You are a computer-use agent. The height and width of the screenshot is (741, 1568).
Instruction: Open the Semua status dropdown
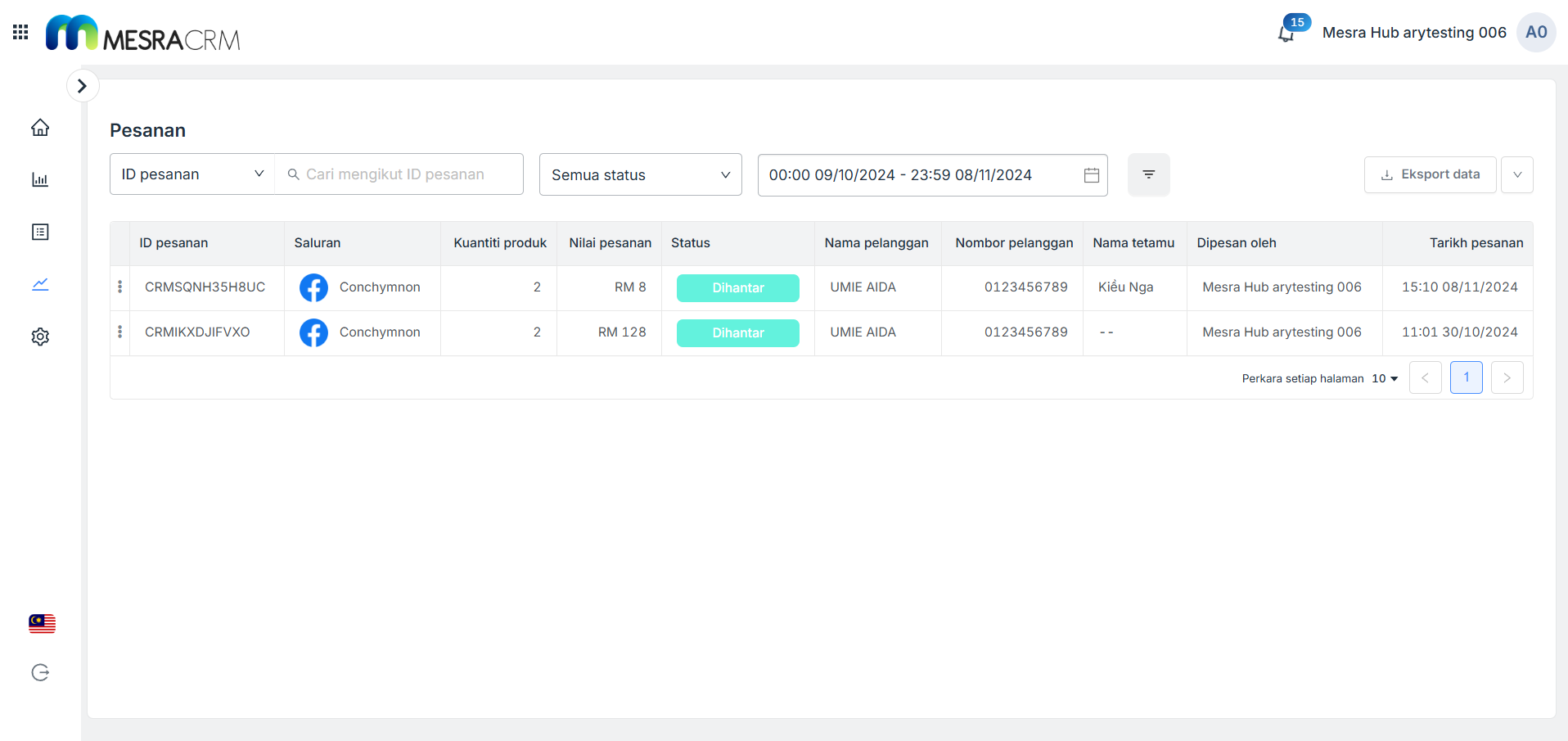pyautogui.click(x=640, y=174)
